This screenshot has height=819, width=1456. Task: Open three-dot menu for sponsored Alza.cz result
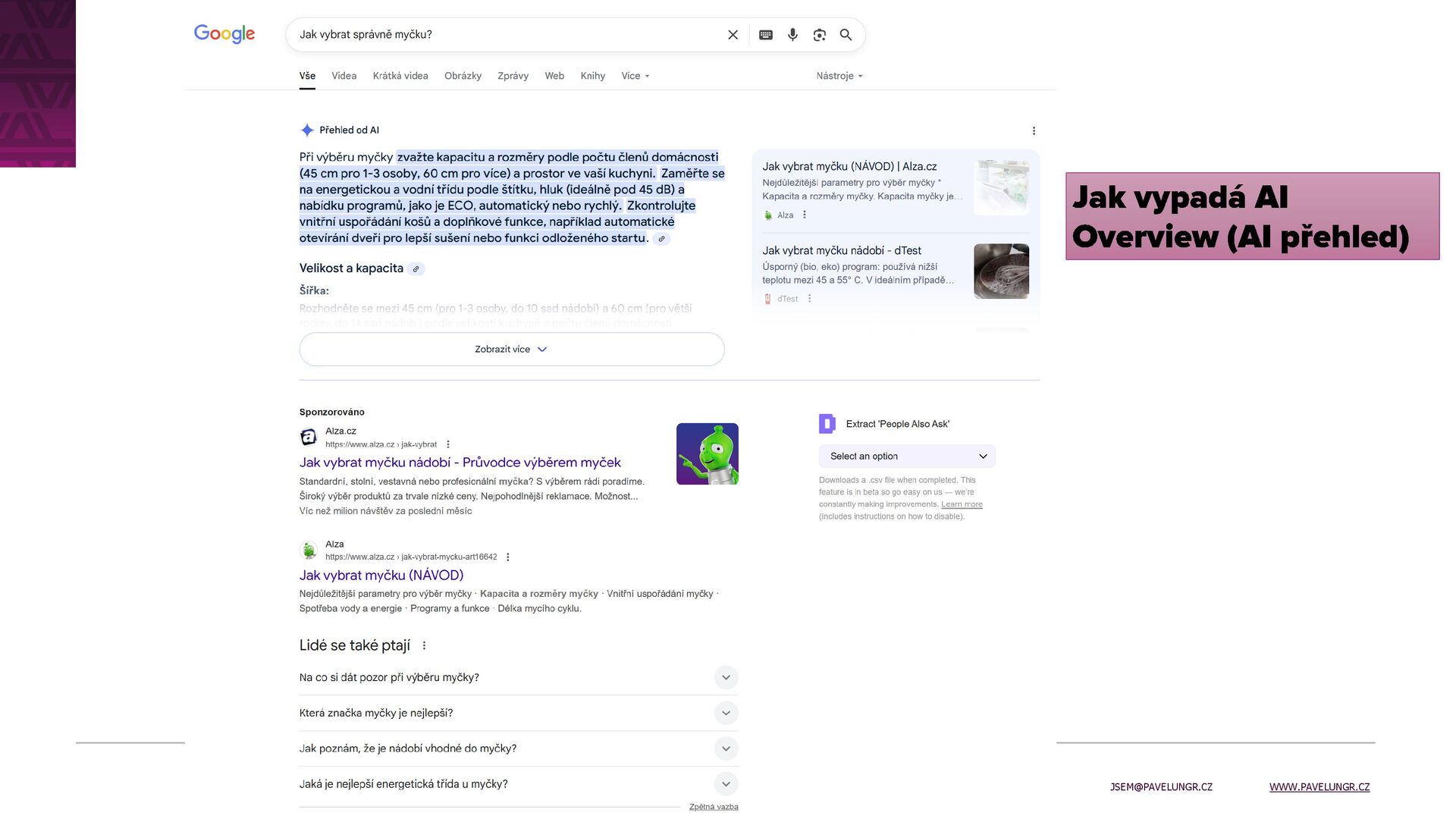(448, 444)
